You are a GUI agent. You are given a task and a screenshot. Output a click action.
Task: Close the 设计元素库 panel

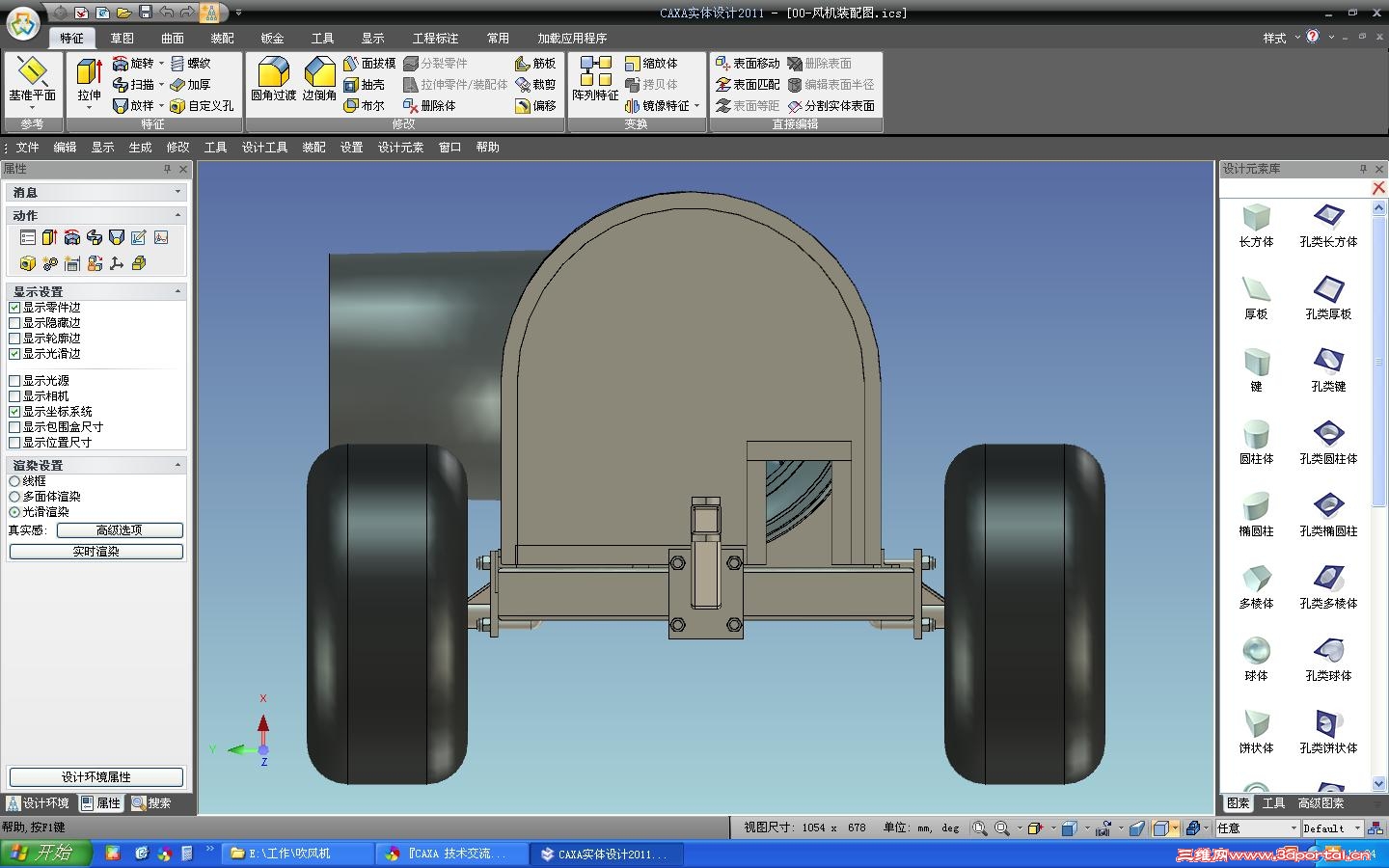coord(1379,169)
